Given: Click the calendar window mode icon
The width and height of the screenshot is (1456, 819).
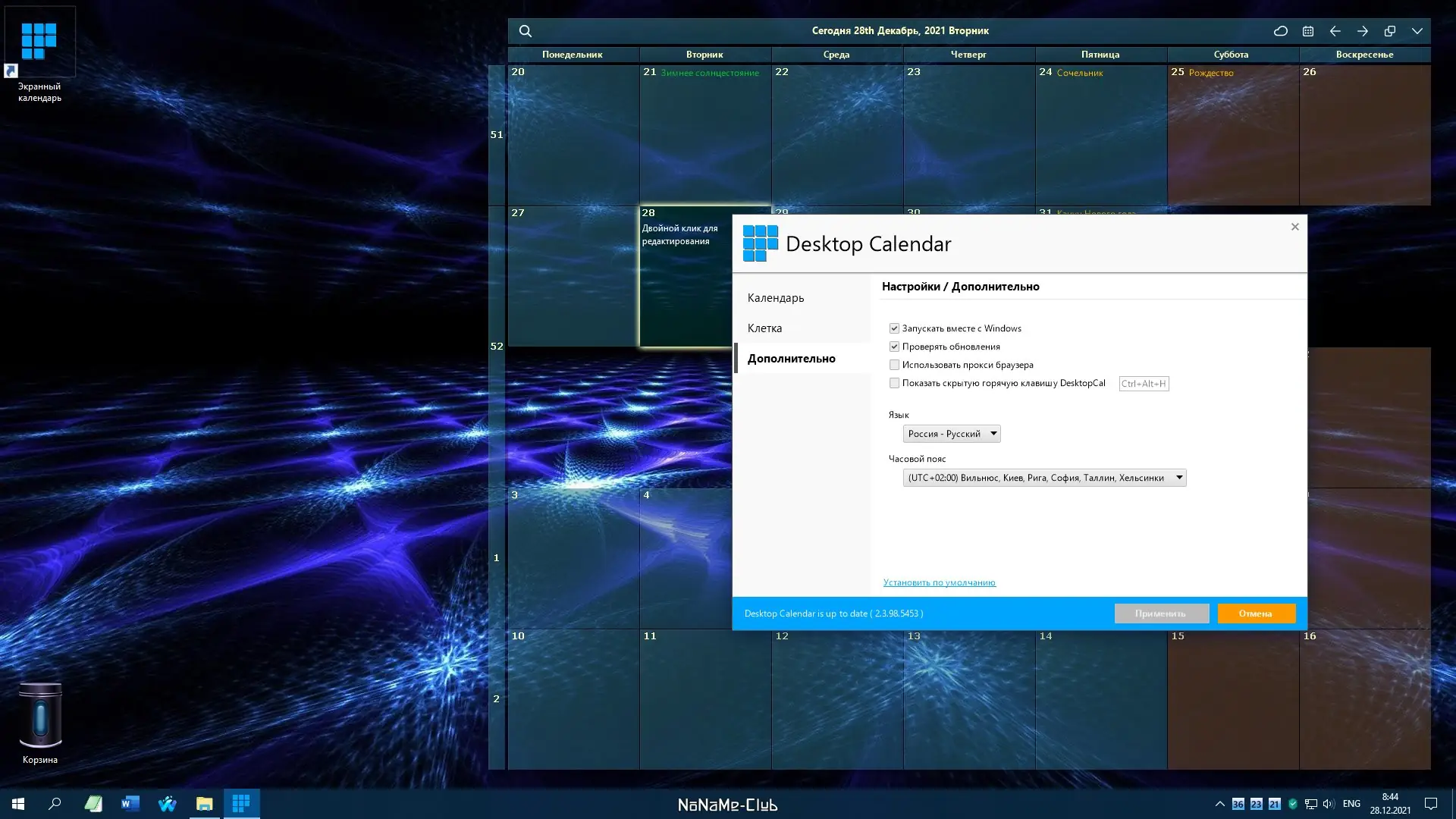Looking at the screenshot, I should point(1390,31).
